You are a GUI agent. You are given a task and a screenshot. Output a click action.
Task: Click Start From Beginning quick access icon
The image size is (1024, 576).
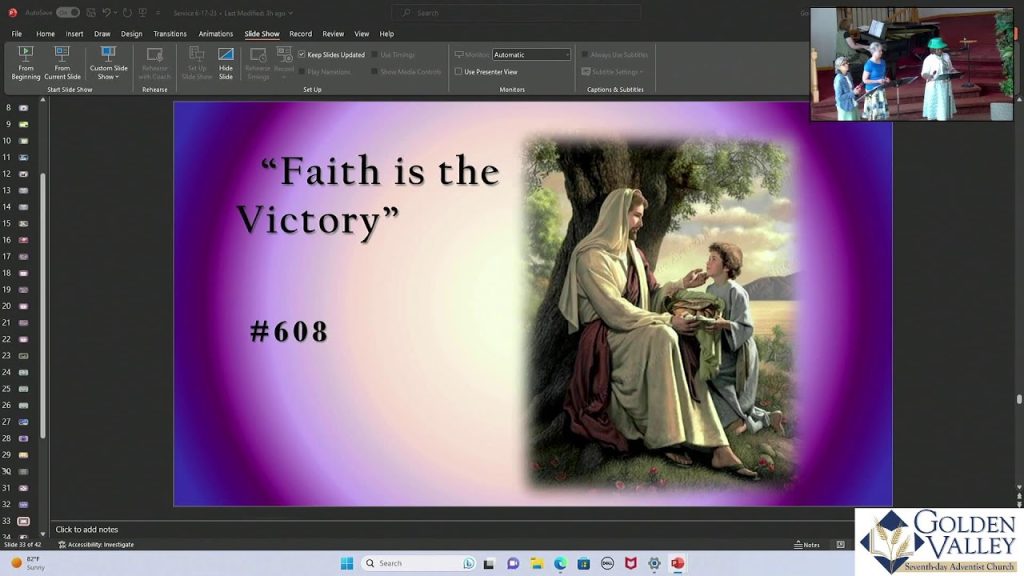coord(142,12)
